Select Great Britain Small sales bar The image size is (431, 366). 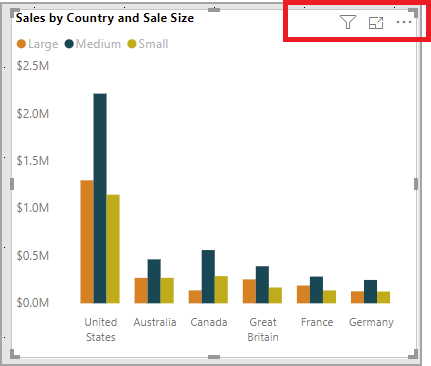(275, 295)
